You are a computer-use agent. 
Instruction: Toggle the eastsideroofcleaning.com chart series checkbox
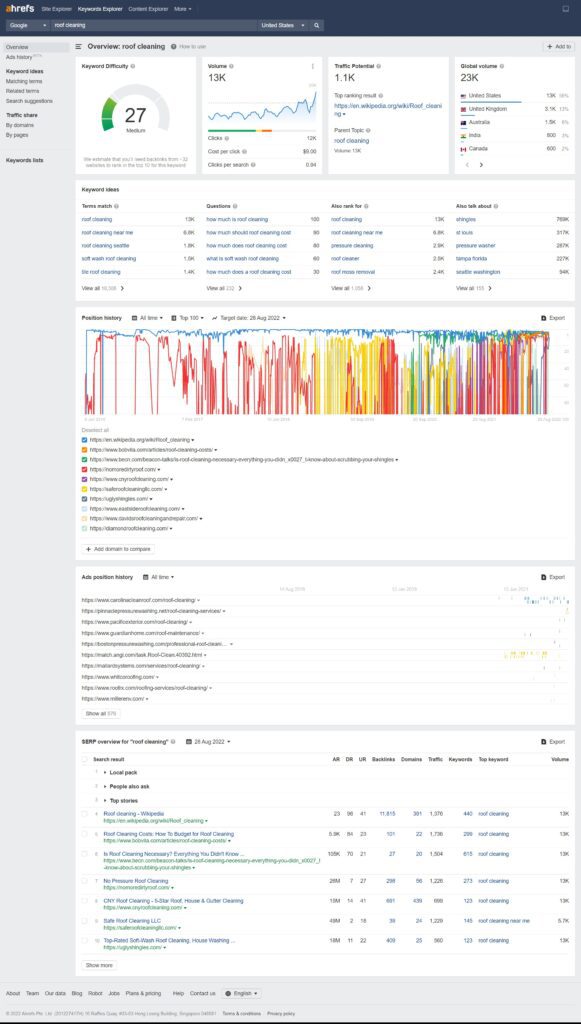84,509
